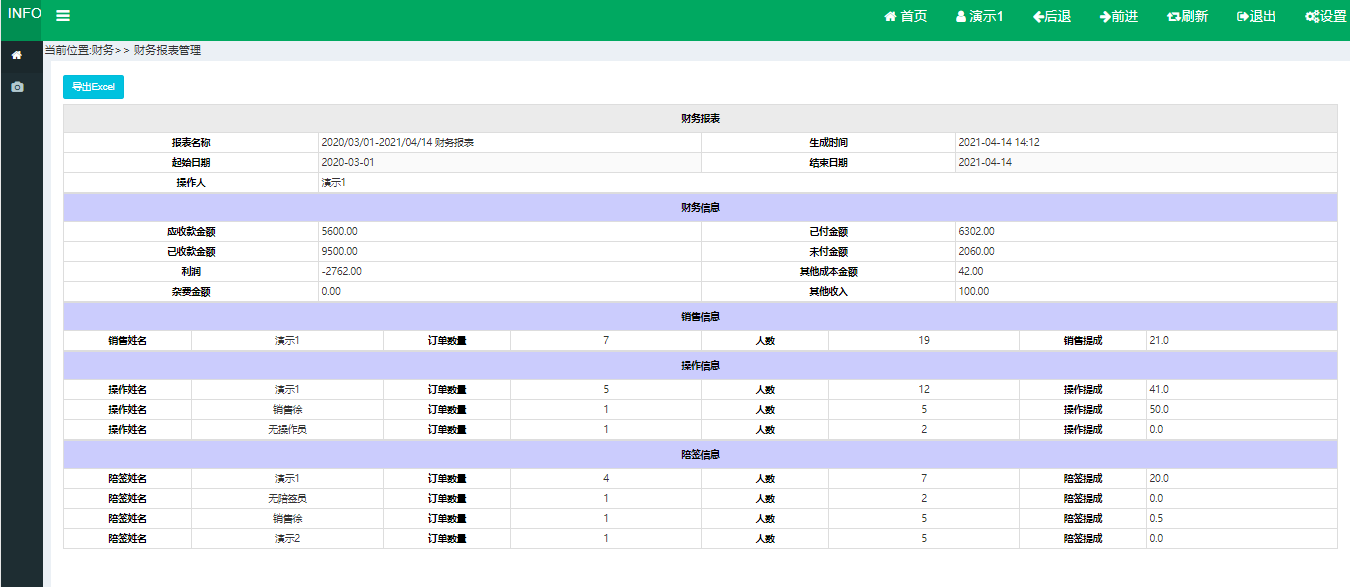Click the 销售徐 operator name cell
The width and height of the screenshot is (1350, 587).
click(x=287, y=409)
